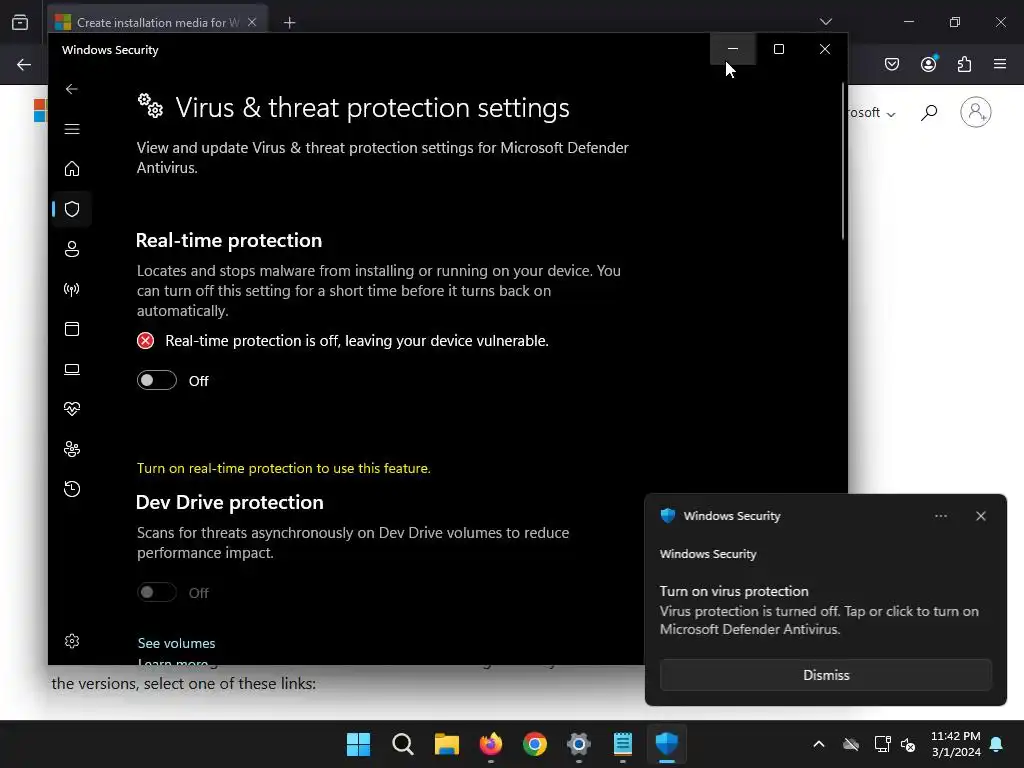The image size is (1024, 768).
Task: Open App & browser control icon
Action: pyautogui.click(x=72, y=329)
